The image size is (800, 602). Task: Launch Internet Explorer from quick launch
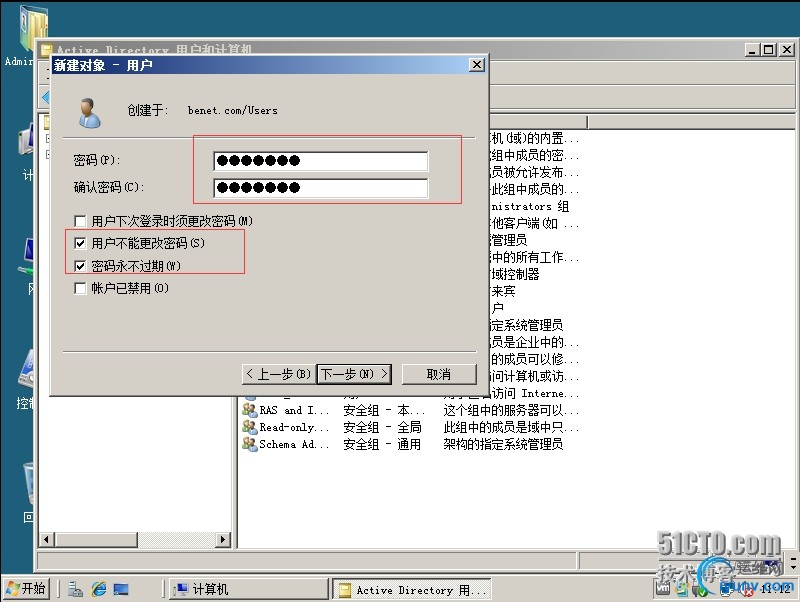click(98, 589)
